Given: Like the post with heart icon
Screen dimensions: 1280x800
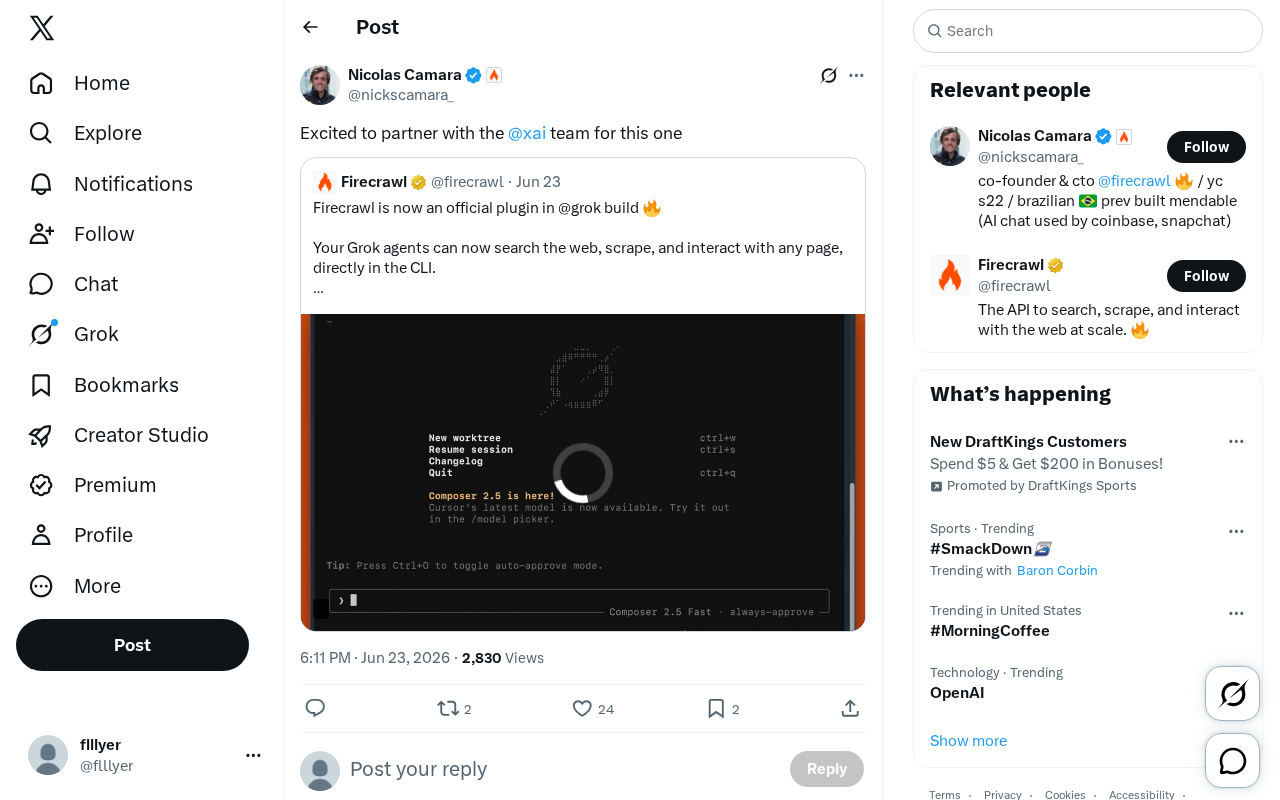Looking at the screenshot, I should point(582,708).
